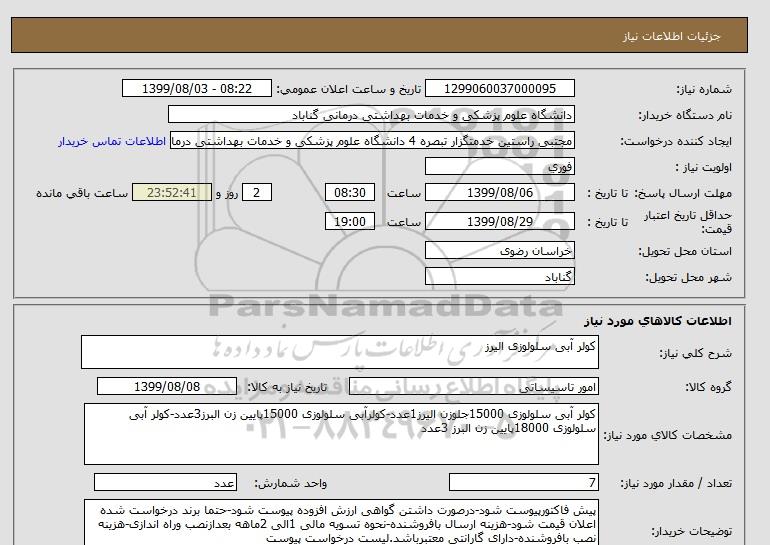
Task: Click the label تاریخ نیاز به کالا
Action: [287, 387]
